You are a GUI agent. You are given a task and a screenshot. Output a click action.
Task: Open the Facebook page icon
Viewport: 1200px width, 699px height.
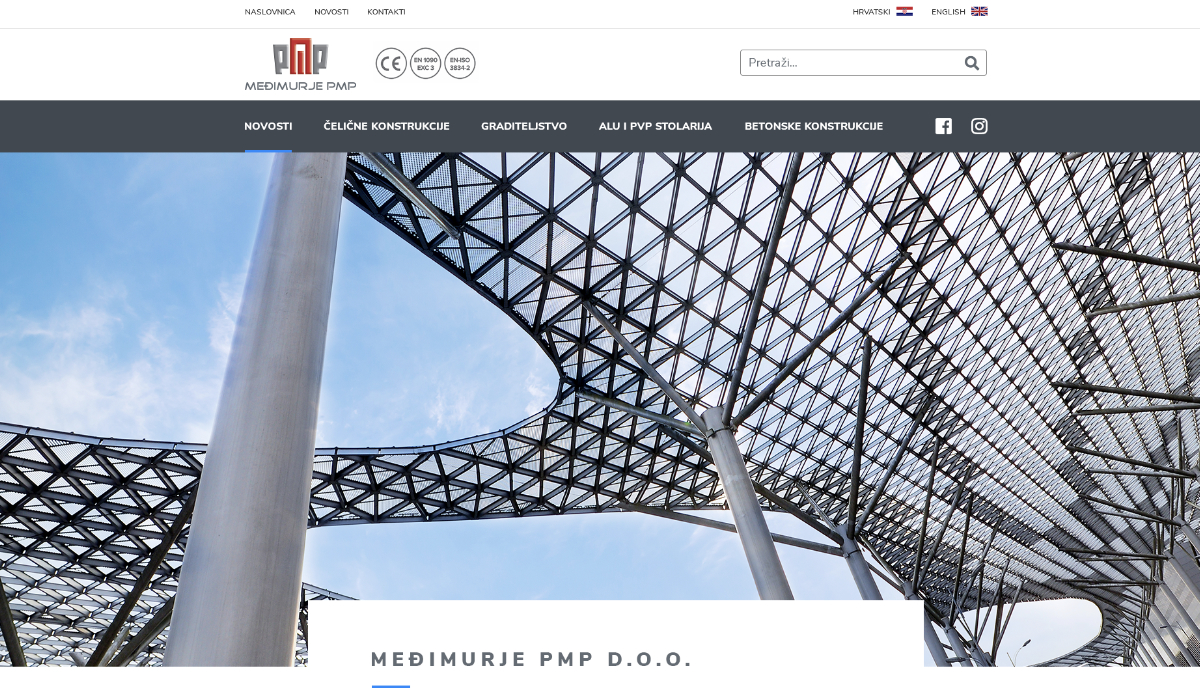[x=943, y=126]
